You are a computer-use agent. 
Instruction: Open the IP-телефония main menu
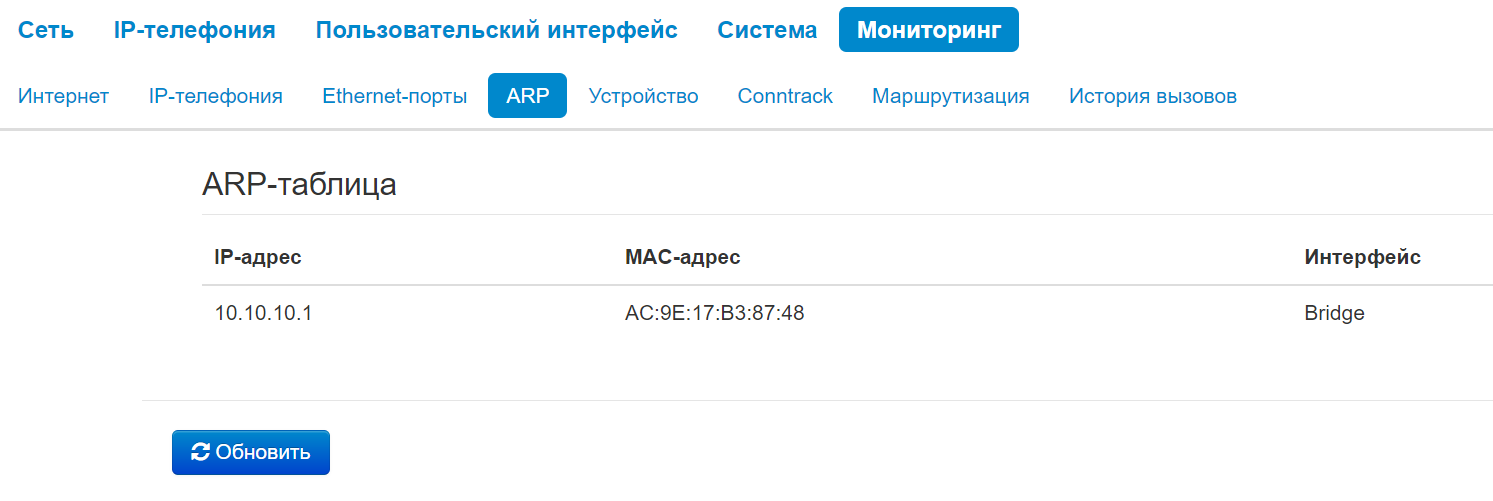pyautogui.click(x=194, y=30)
